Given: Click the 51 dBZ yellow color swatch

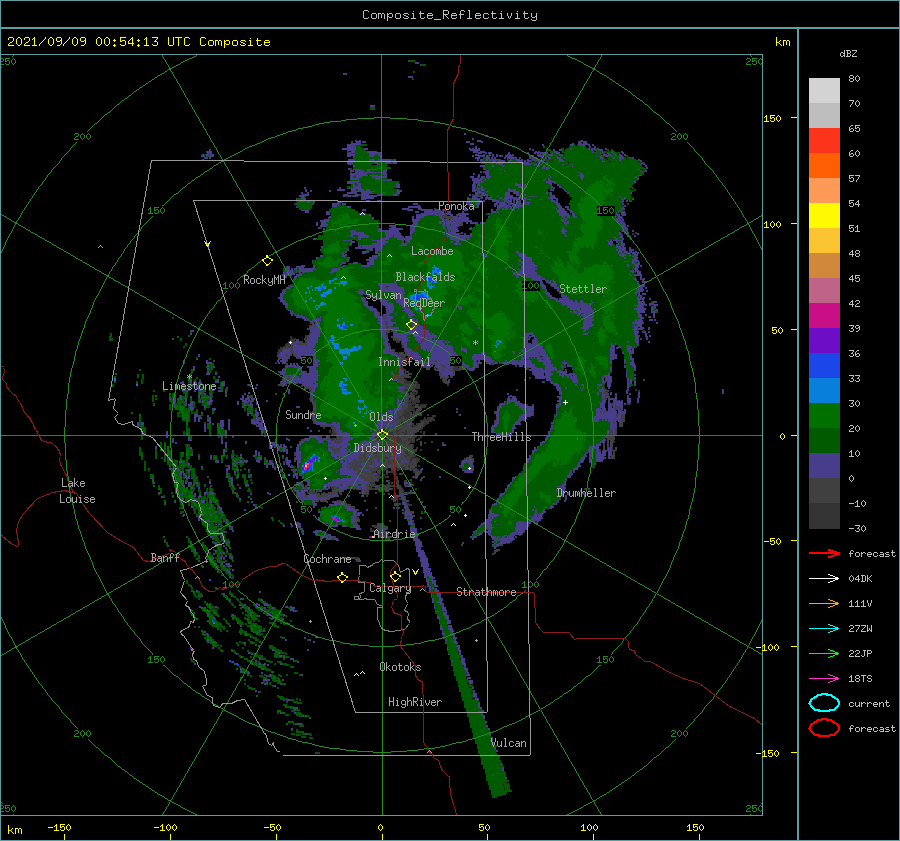Looking at the screenshot, I should coord(824,215).
